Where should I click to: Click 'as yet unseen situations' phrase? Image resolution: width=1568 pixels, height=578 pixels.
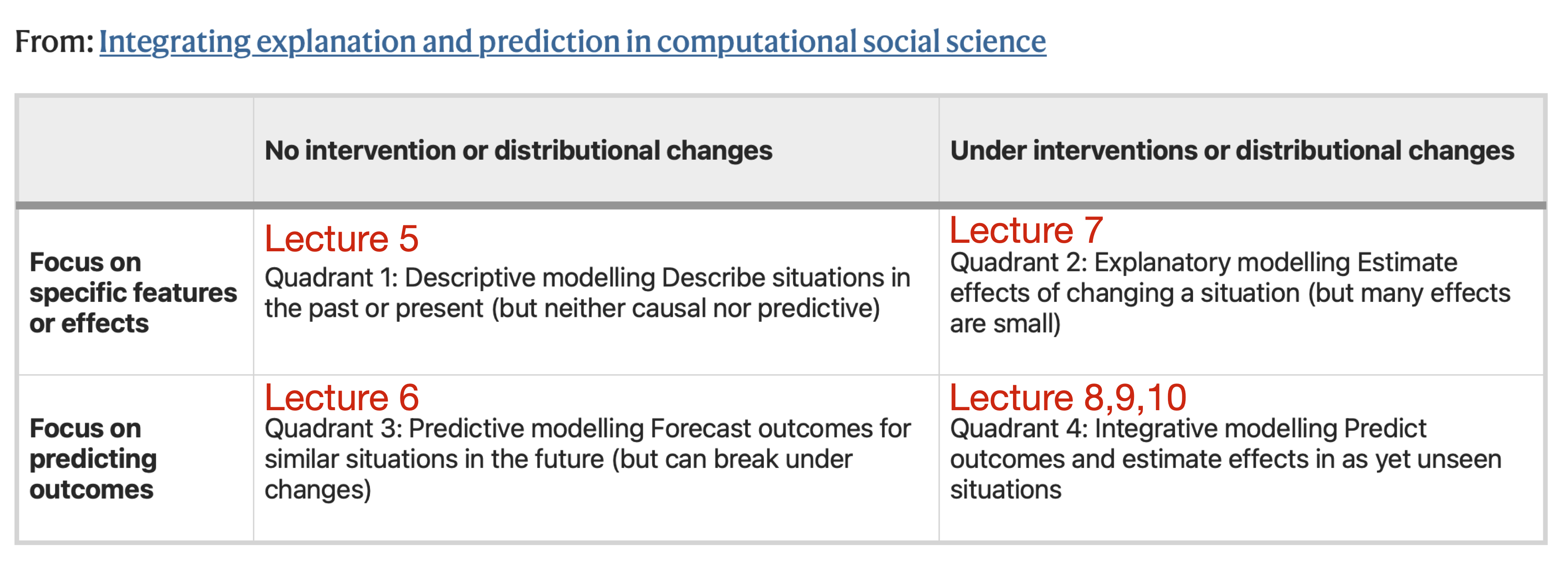point(1225,474)
